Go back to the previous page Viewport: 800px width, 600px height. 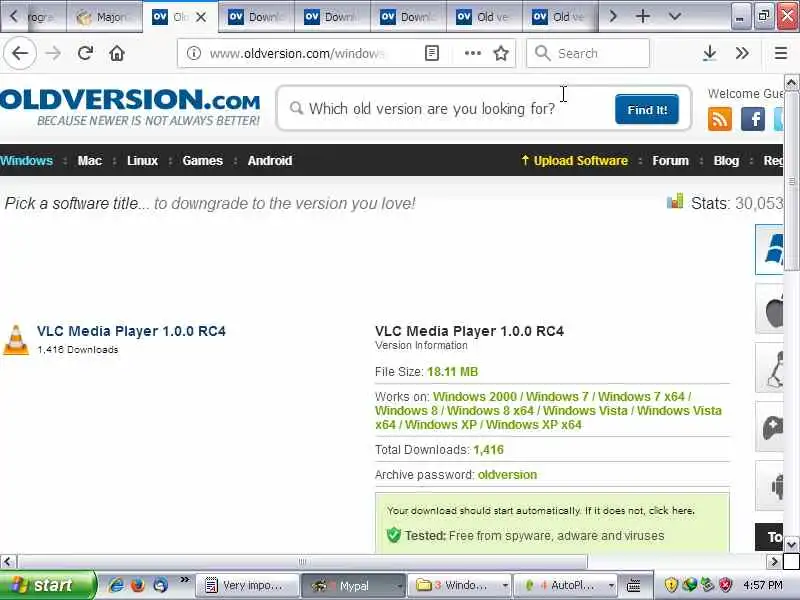[20, 53]
